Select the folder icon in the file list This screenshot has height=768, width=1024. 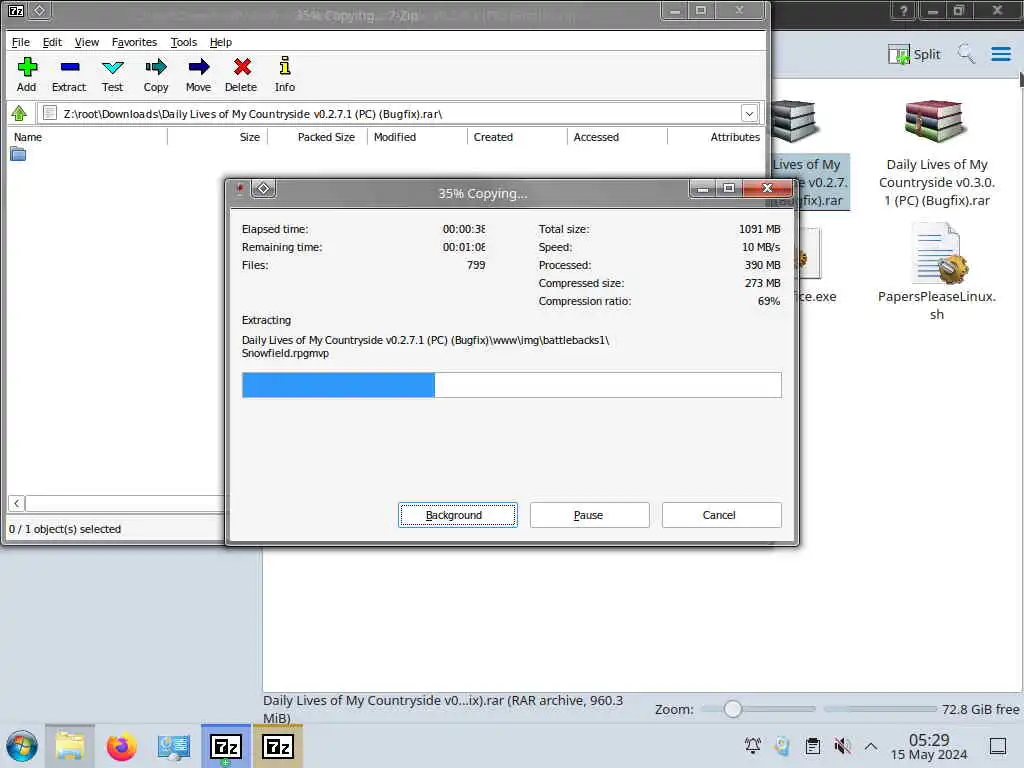point(18,154)
